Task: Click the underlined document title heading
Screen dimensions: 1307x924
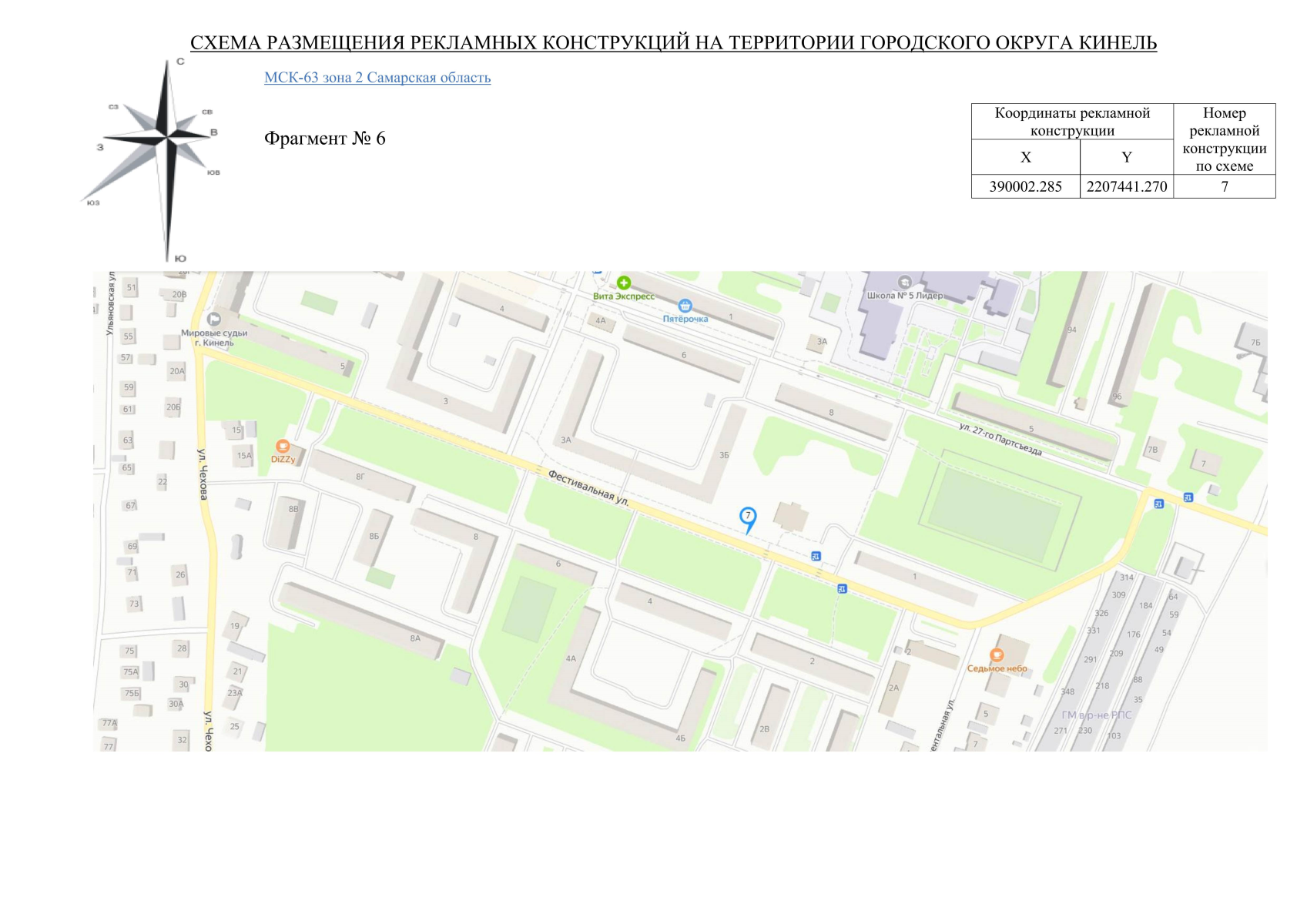Action: pos(673,43)
